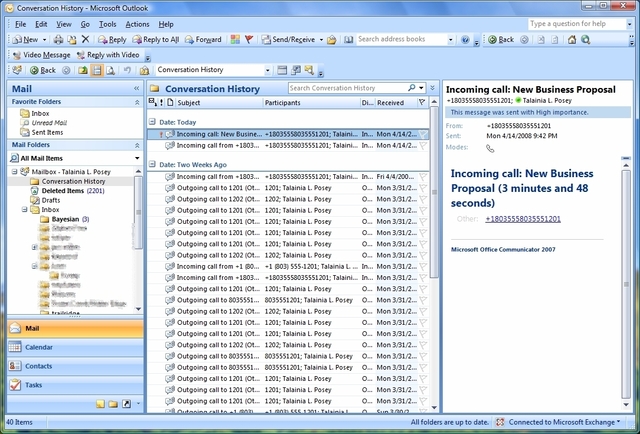
Task: Toggle flag on New Business Proposal row
Action: 422,134
